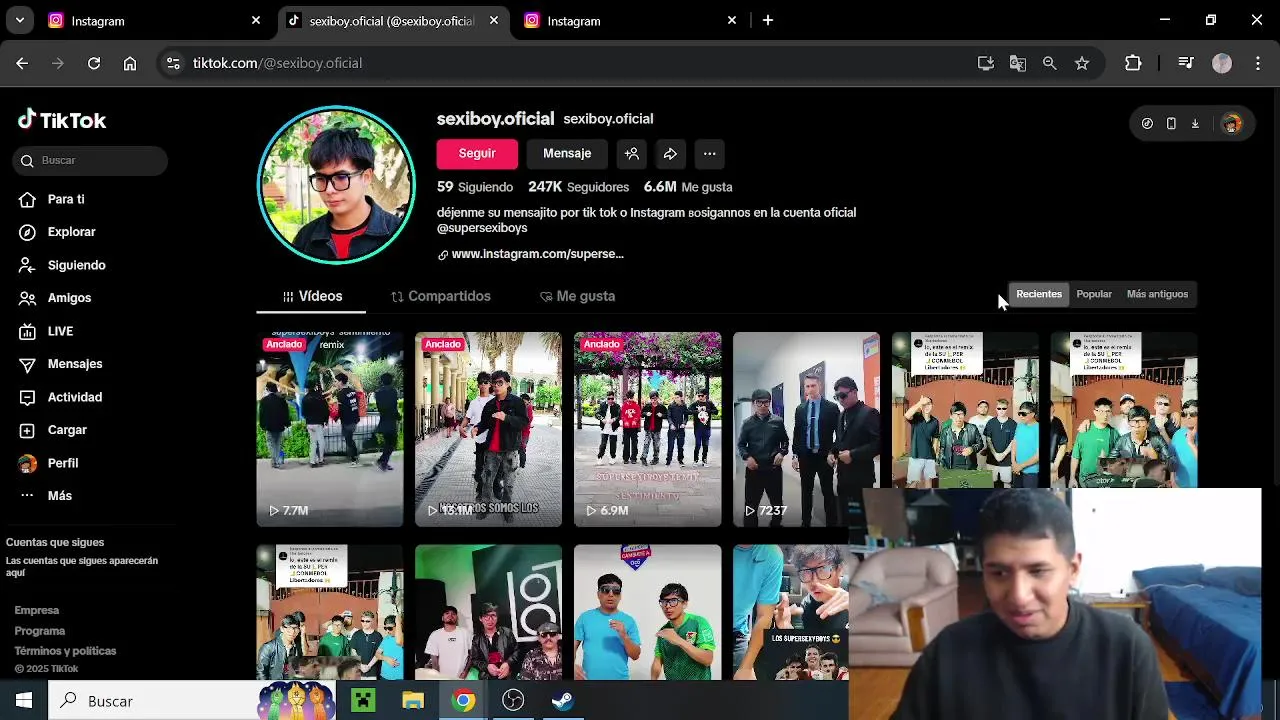This screenshot has width=1280, height=720.
Task: Sort videos by Popular
Action: coord(1094,294)
